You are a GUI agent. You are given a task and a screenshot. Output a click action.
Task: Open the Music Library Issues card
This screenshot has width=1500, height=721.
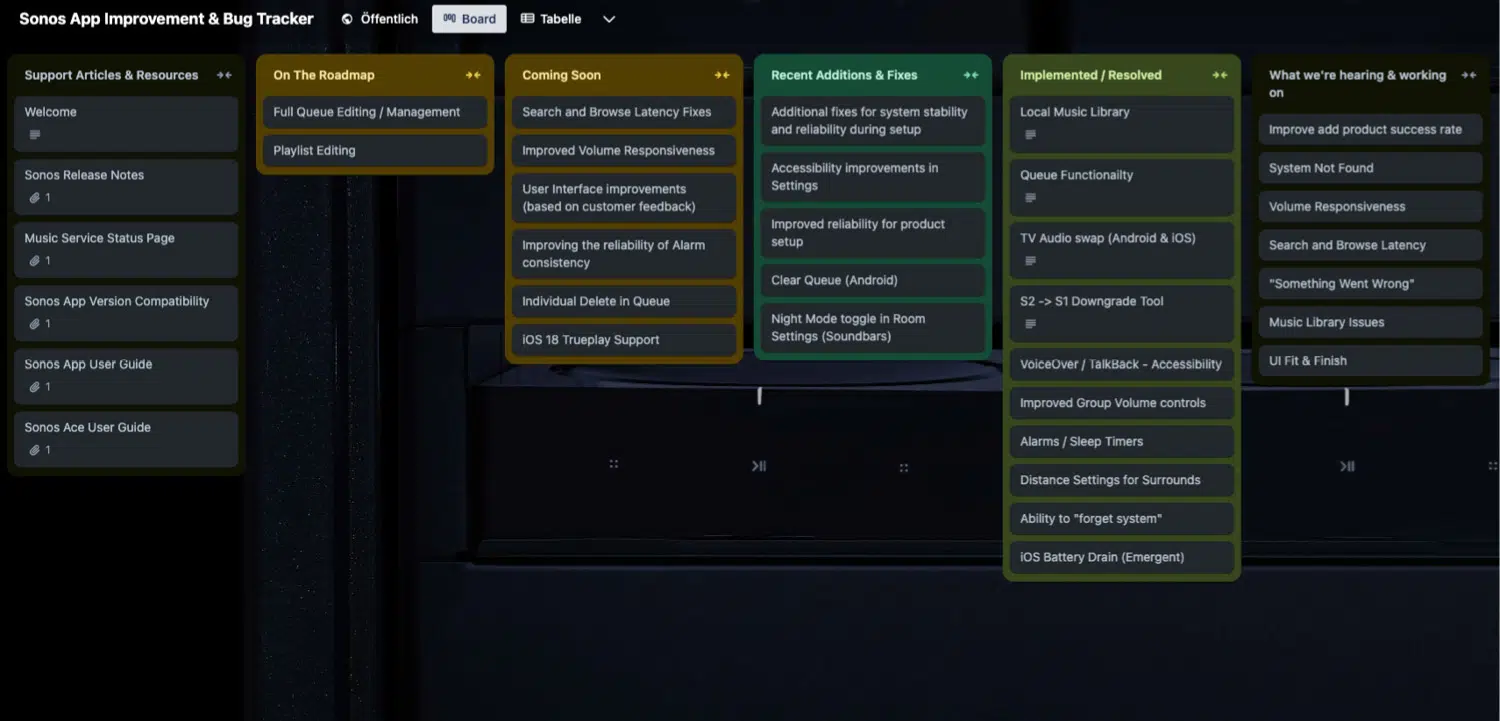tap(1370, 322)
